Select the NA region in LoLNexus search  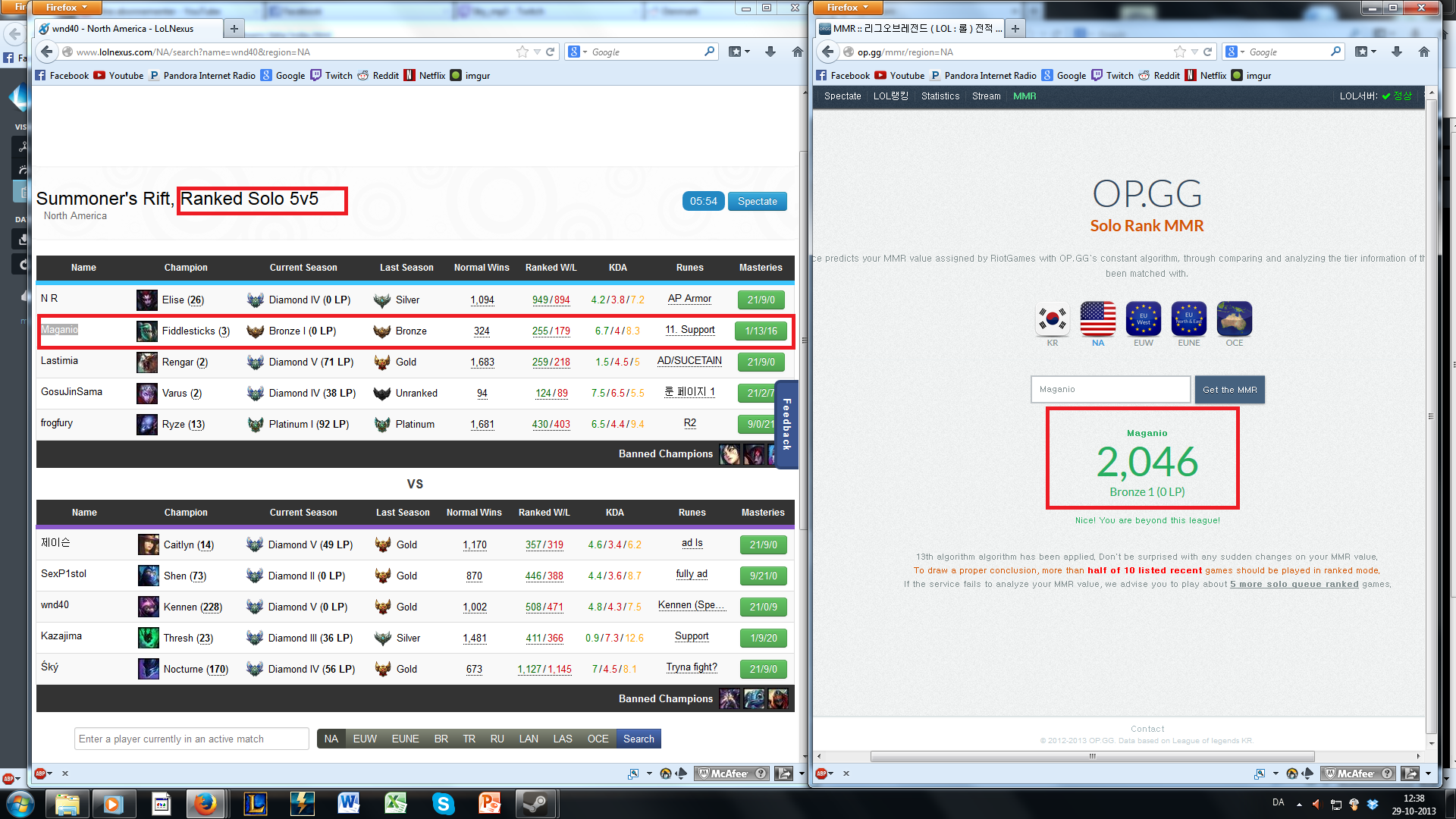(331, 739)
